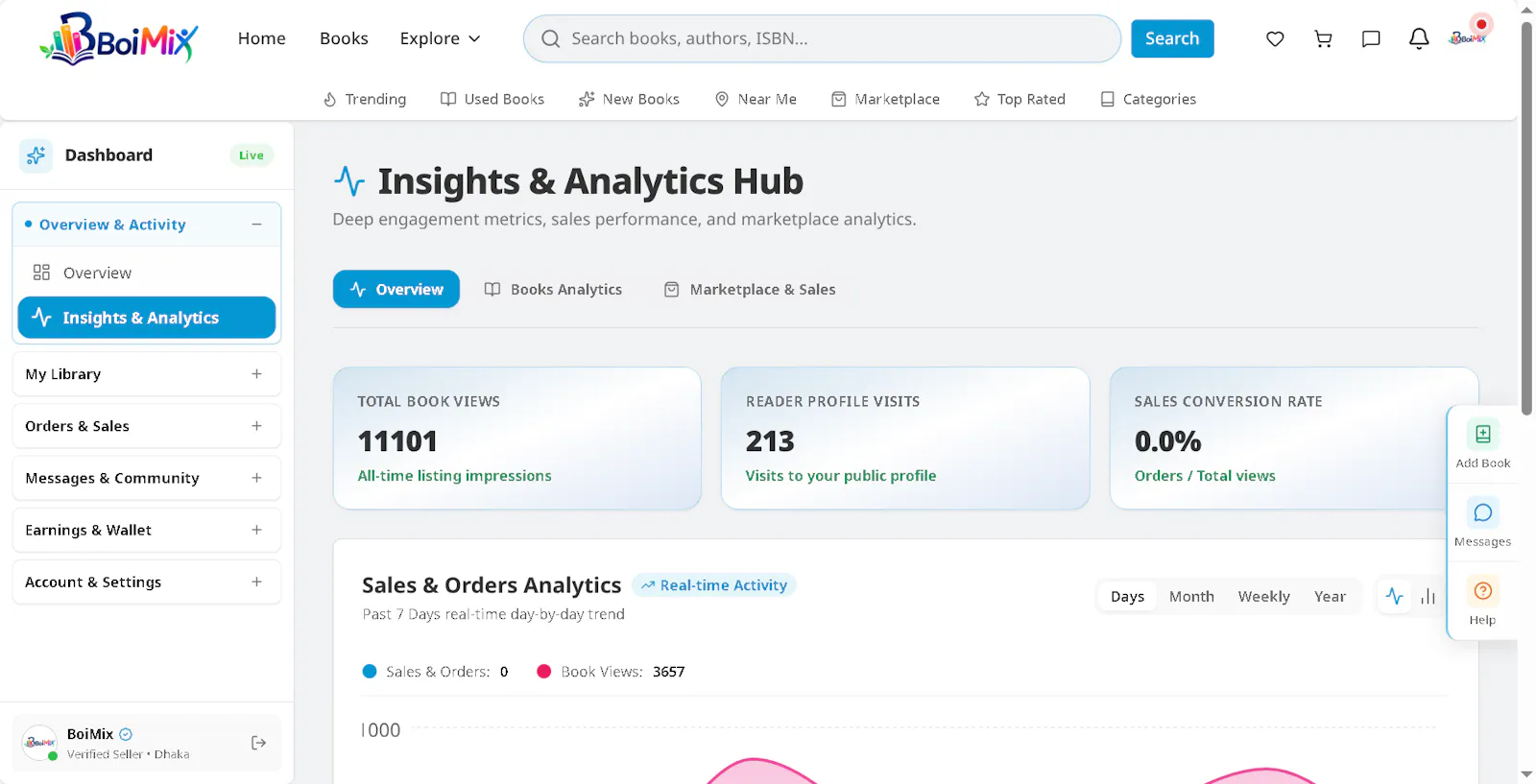Switch to Marketplace & Sales tab
This screenshot has width=1536, height=784.
751,289
